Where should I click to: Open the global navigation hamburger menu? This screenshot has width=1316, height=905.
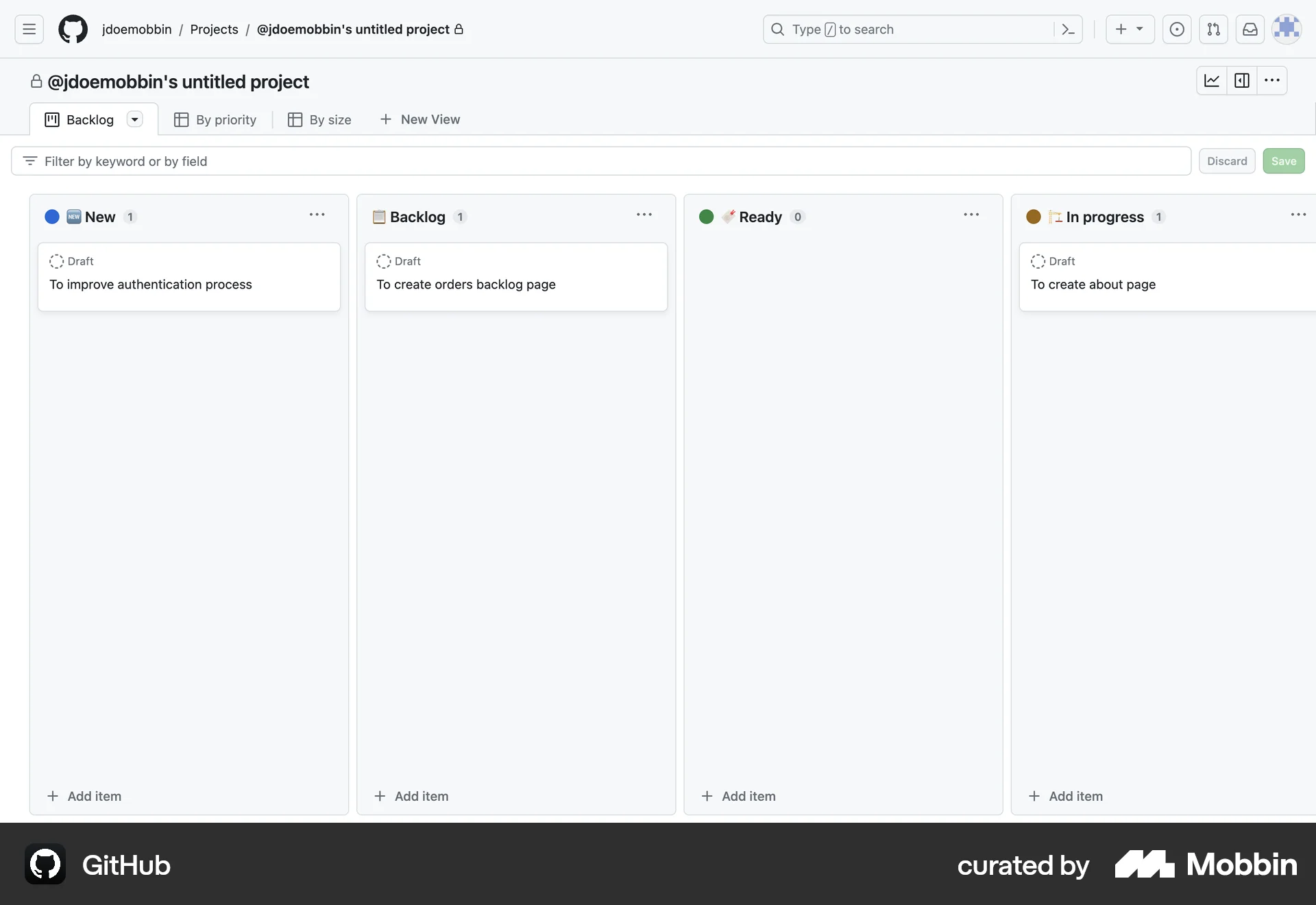[28, 29]
